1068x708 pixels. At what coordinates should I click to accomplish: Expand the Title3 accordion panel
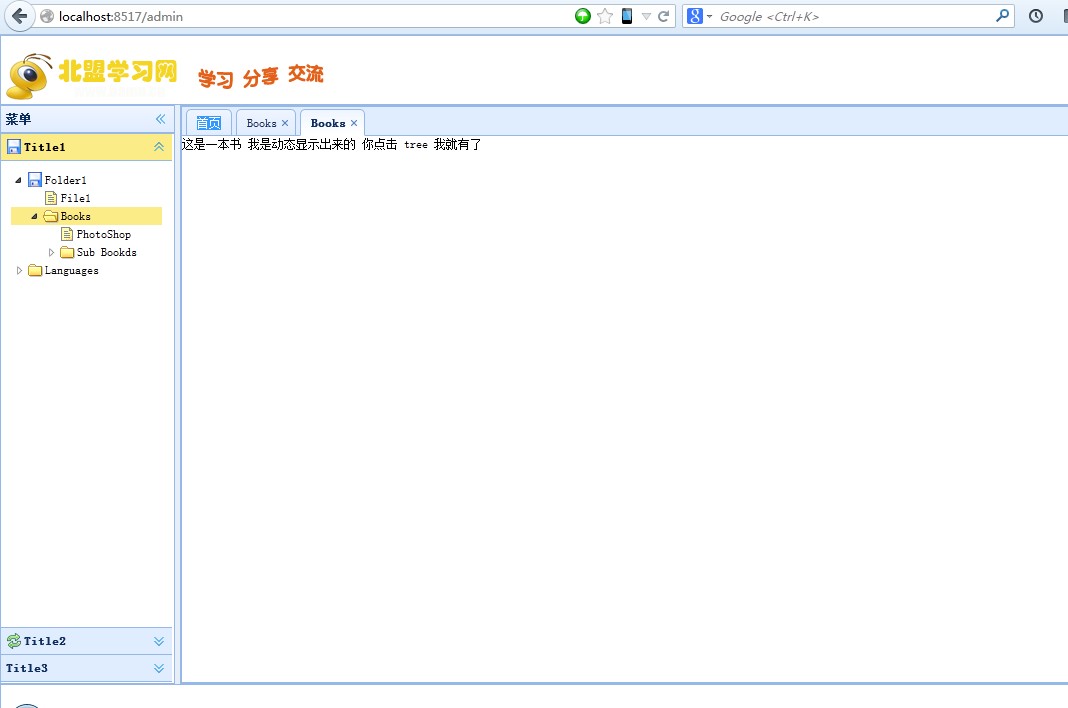click(159, 668)
